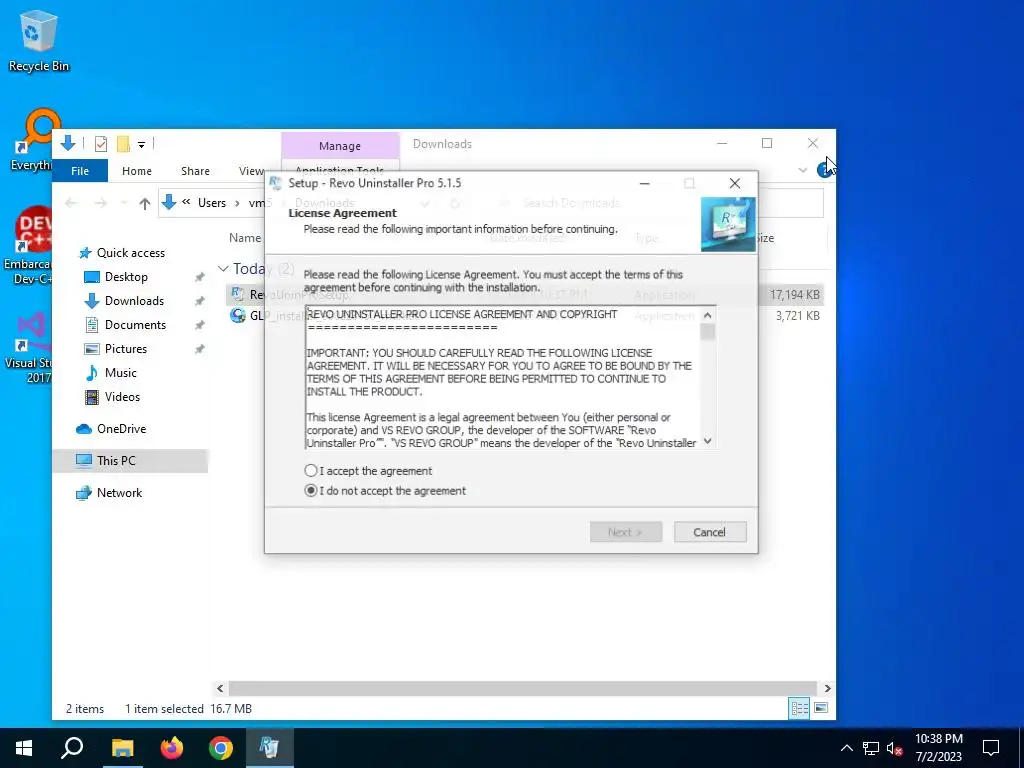This screenshot has height=768, width=1024.
Task: Select the Visual Studio 2017 desktop shortcut
Action: pyautogui.click(x=29, y=348)
